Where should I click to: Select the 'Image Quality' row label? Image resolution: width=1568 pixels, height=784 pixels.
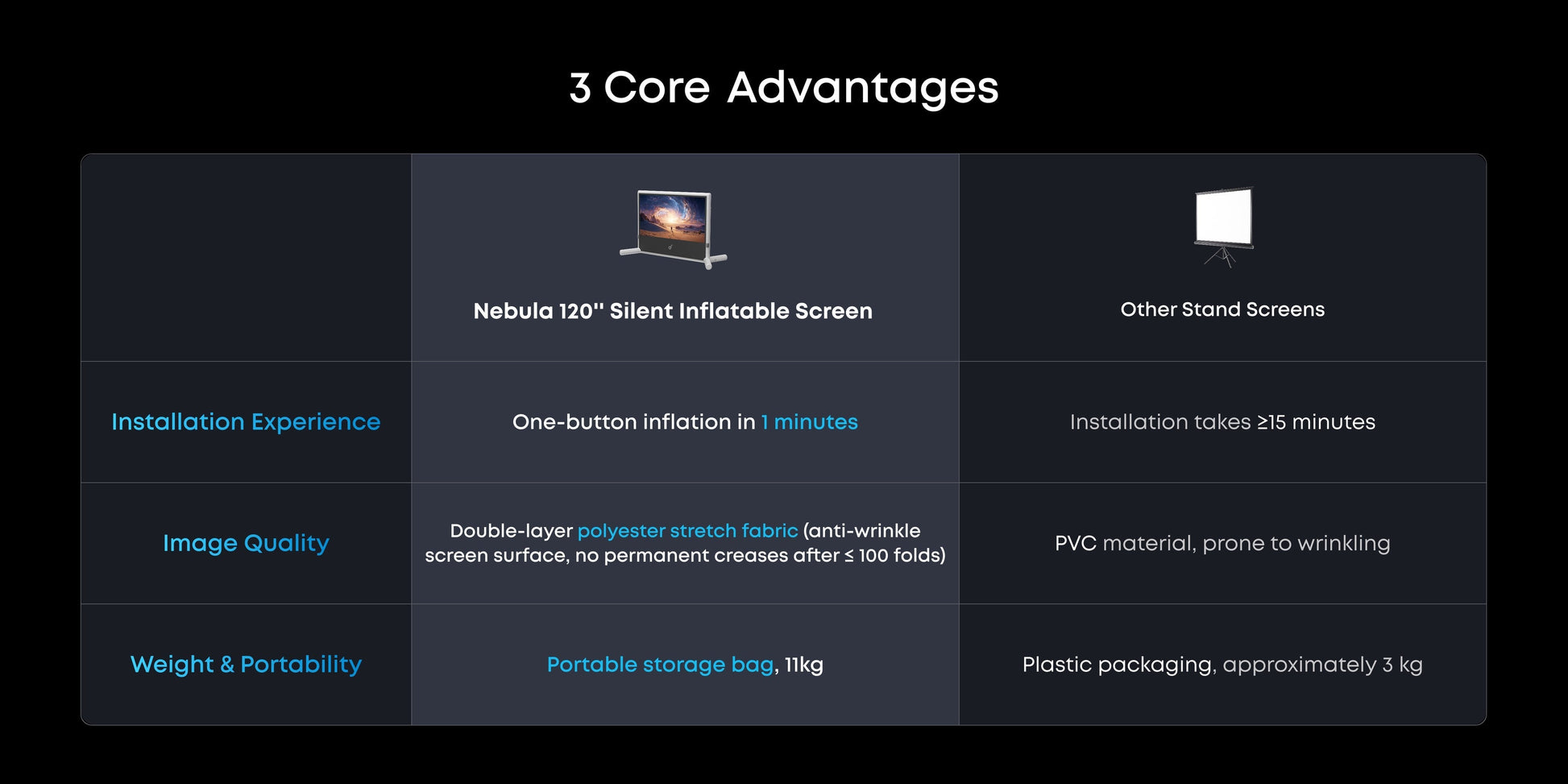coord(246,544)
